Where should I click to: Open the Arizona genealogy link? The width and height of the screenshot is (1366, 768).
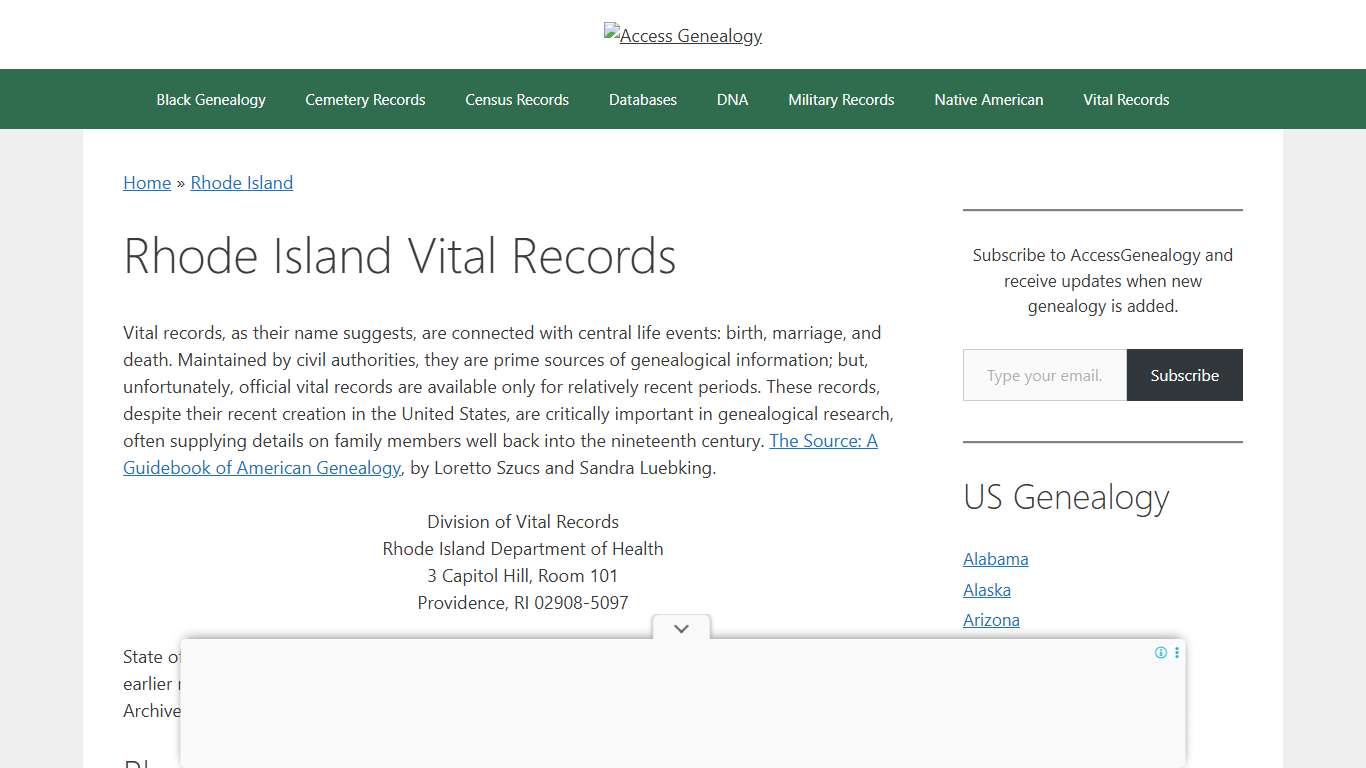tap(991, 620)
